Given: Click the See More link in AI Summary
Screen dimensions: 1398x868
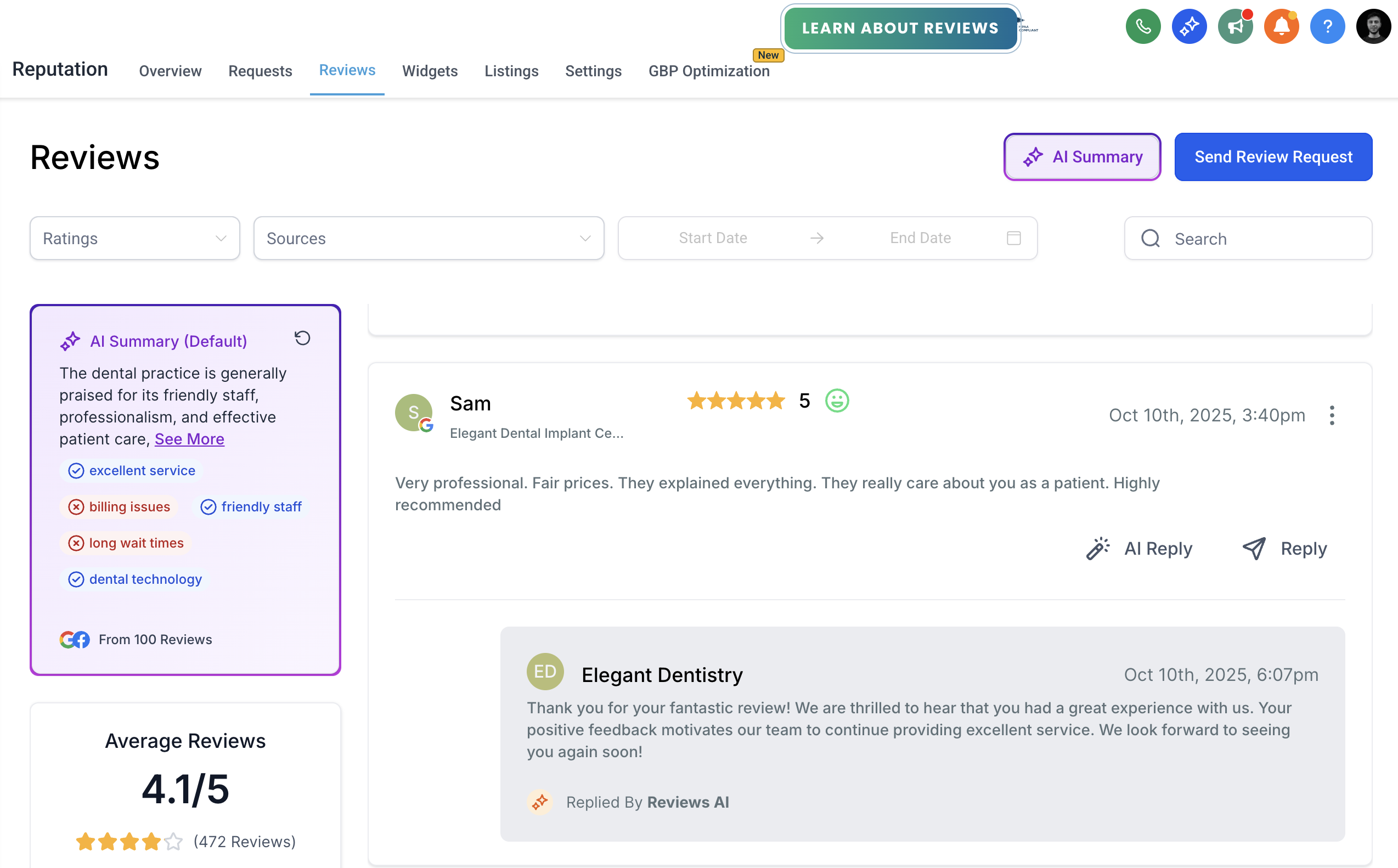Looking at the screenshot, I should tap(189, 439).
